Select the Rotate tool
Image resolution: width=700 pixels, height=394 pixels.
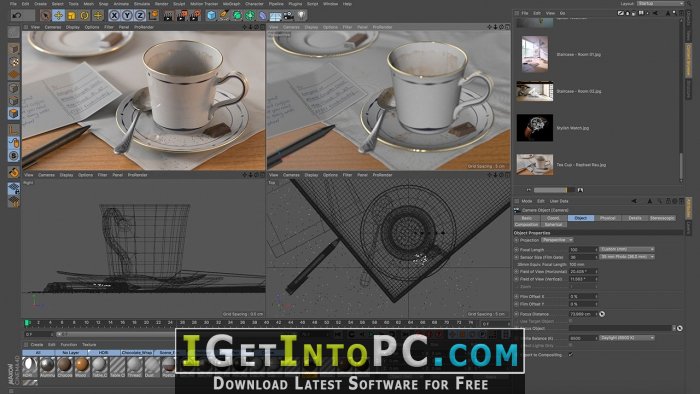tap(84, 16)
